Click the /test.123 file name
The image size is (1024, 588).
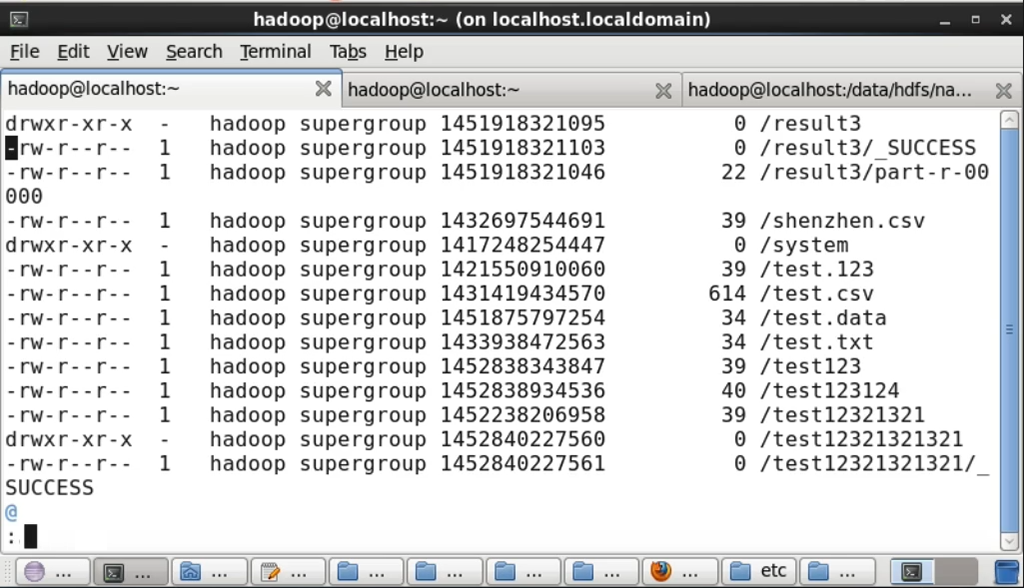[x=817, y=269]
